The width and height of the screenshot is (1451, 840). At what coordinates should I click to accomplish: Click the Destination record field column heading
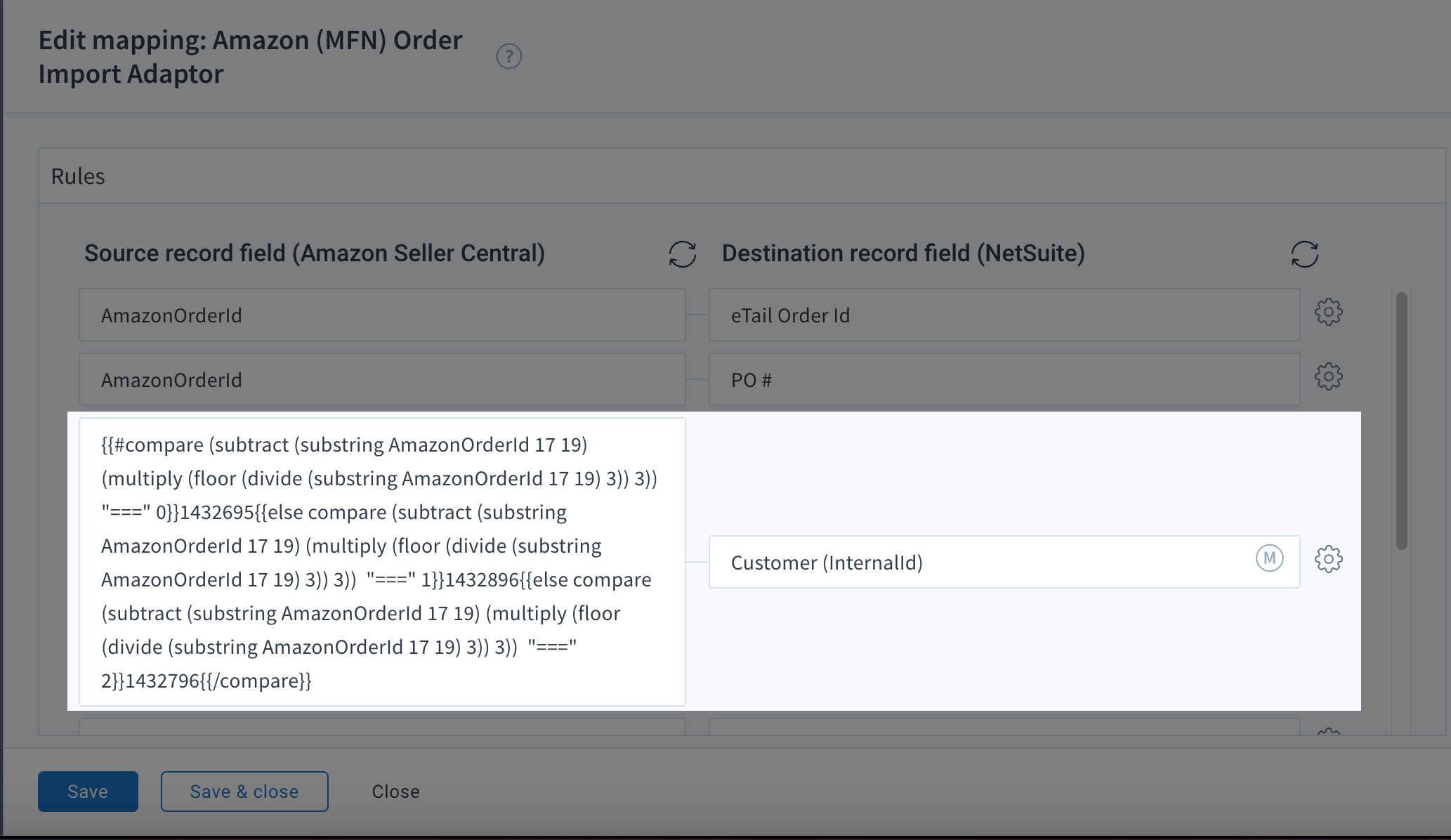click(x=903, y=254)
